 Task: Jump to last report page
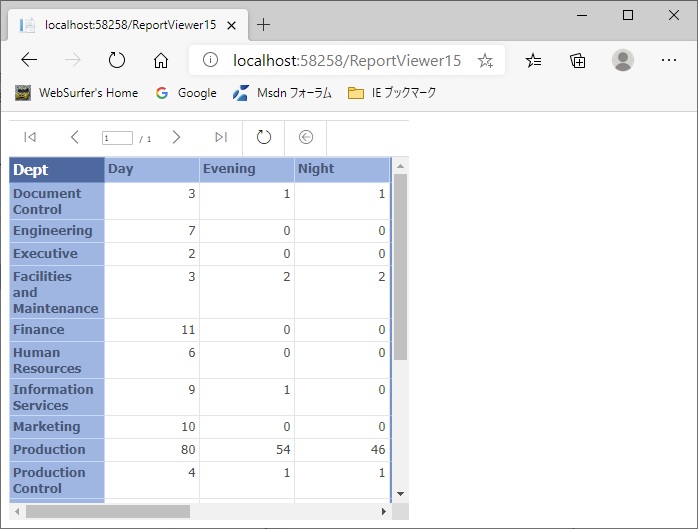point(221,137)
